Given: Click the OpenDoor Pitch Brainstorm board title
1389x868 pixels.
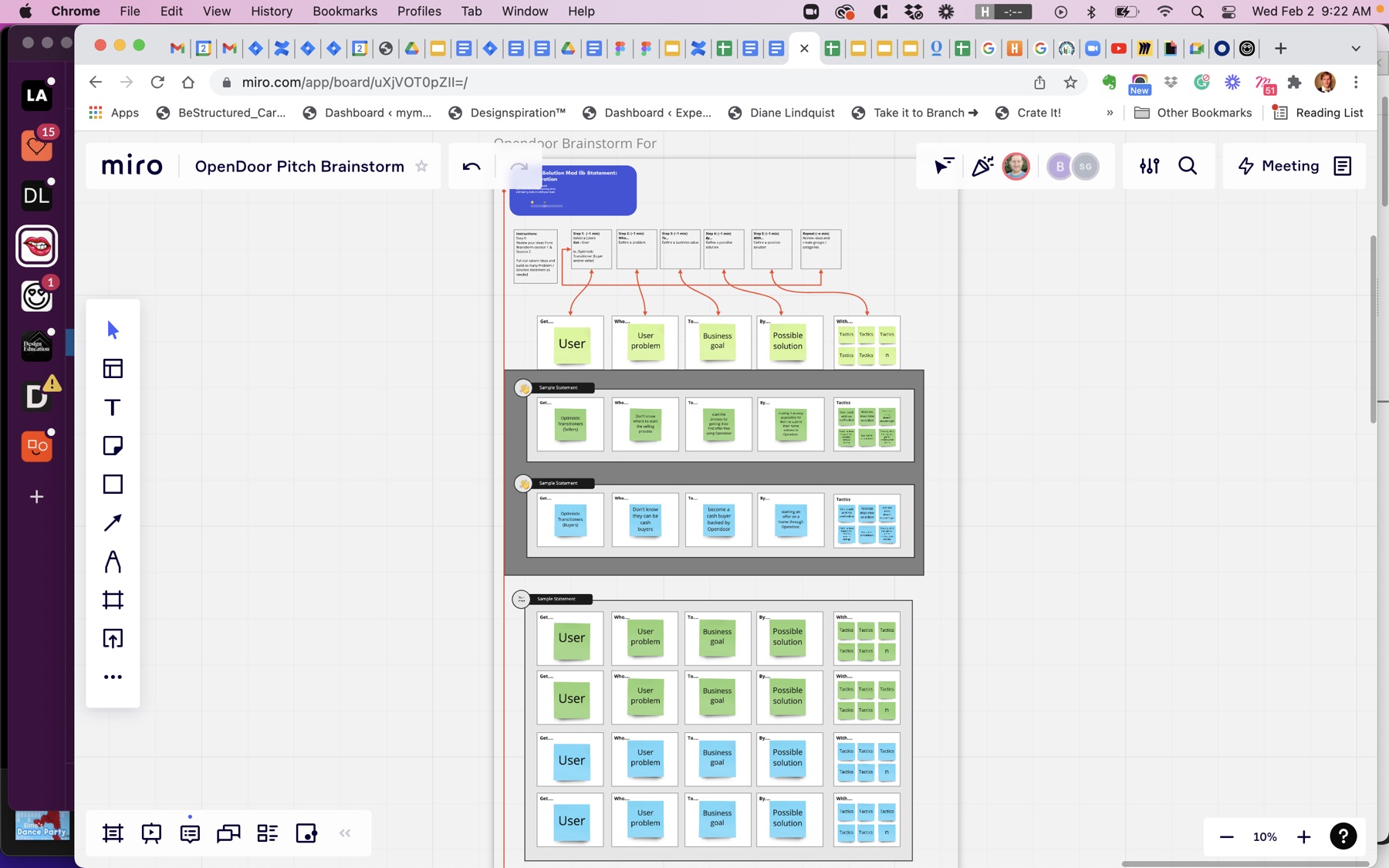Looking at the screenshot, I should [299, 166].
